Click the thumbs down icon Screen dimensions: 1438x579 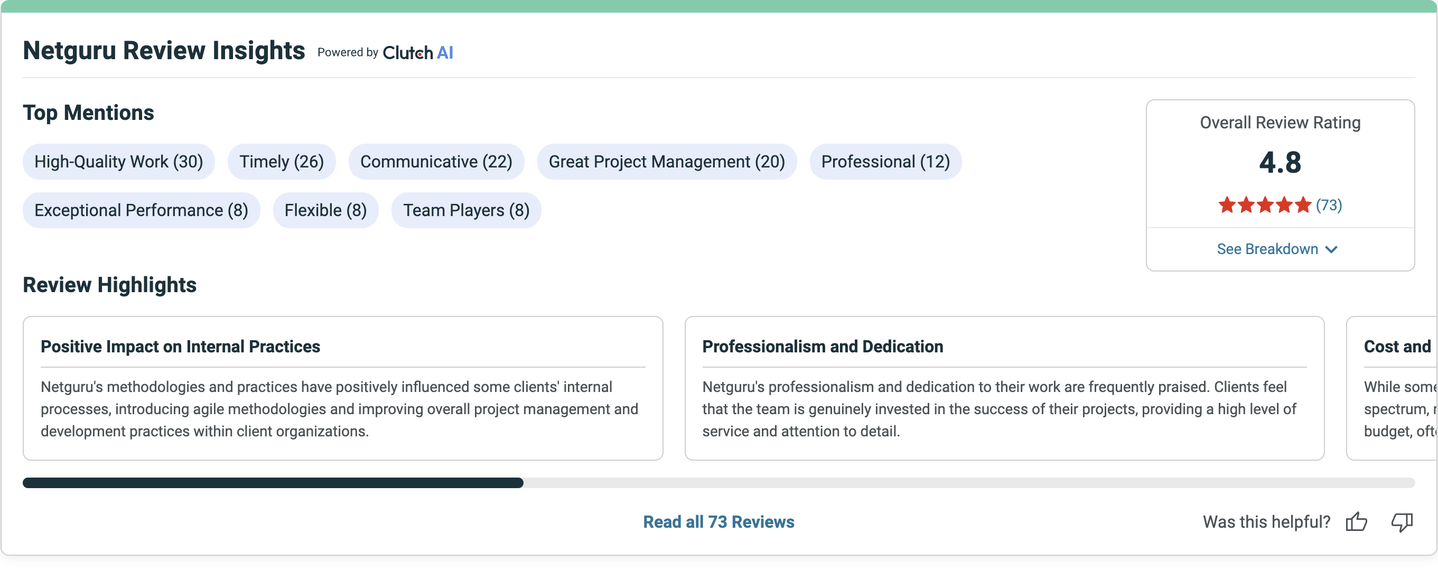pos(1402,522)
